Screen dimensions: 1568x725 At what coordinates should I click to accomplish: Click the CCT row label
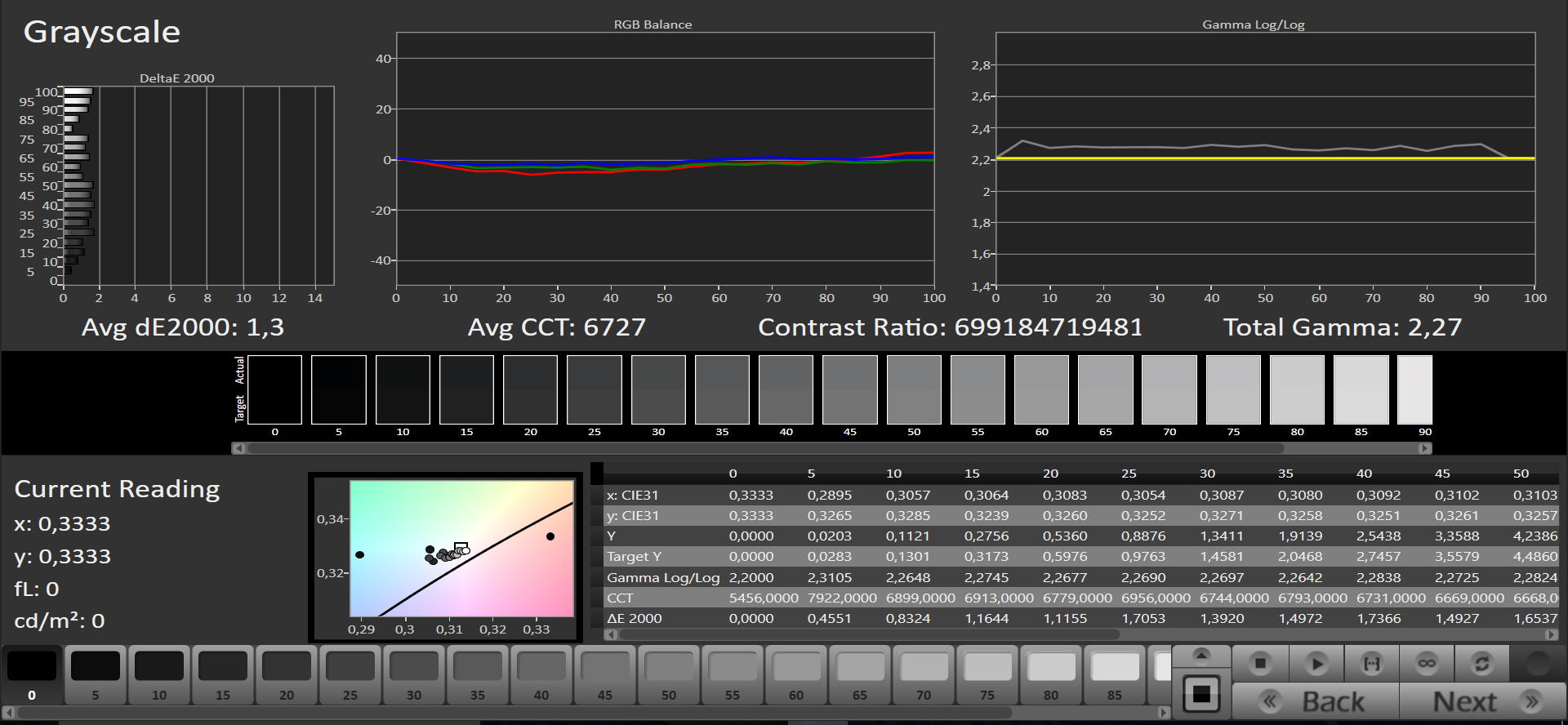(x=620, y=598)
